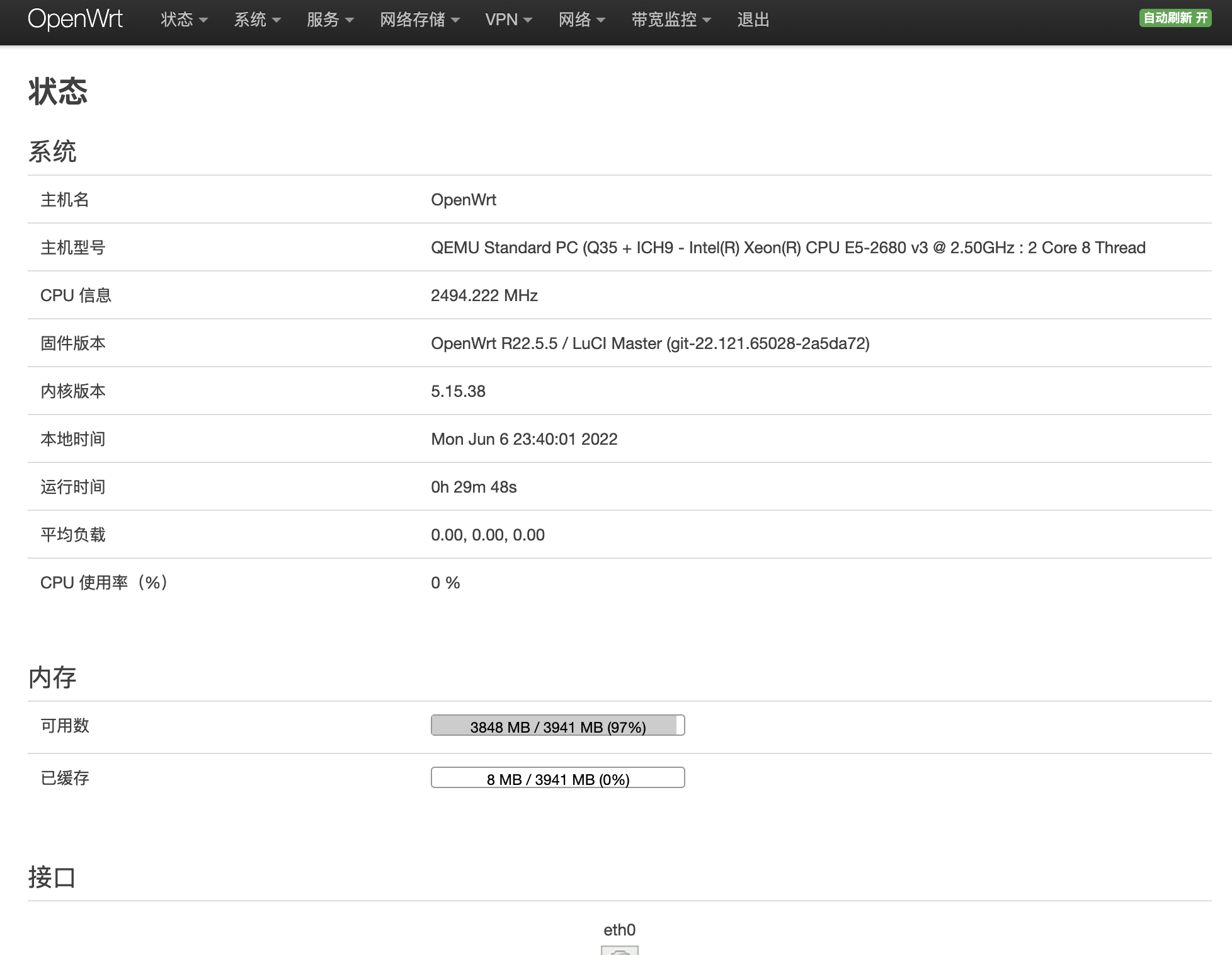Open the VPN menu

[x=501, y=20]
